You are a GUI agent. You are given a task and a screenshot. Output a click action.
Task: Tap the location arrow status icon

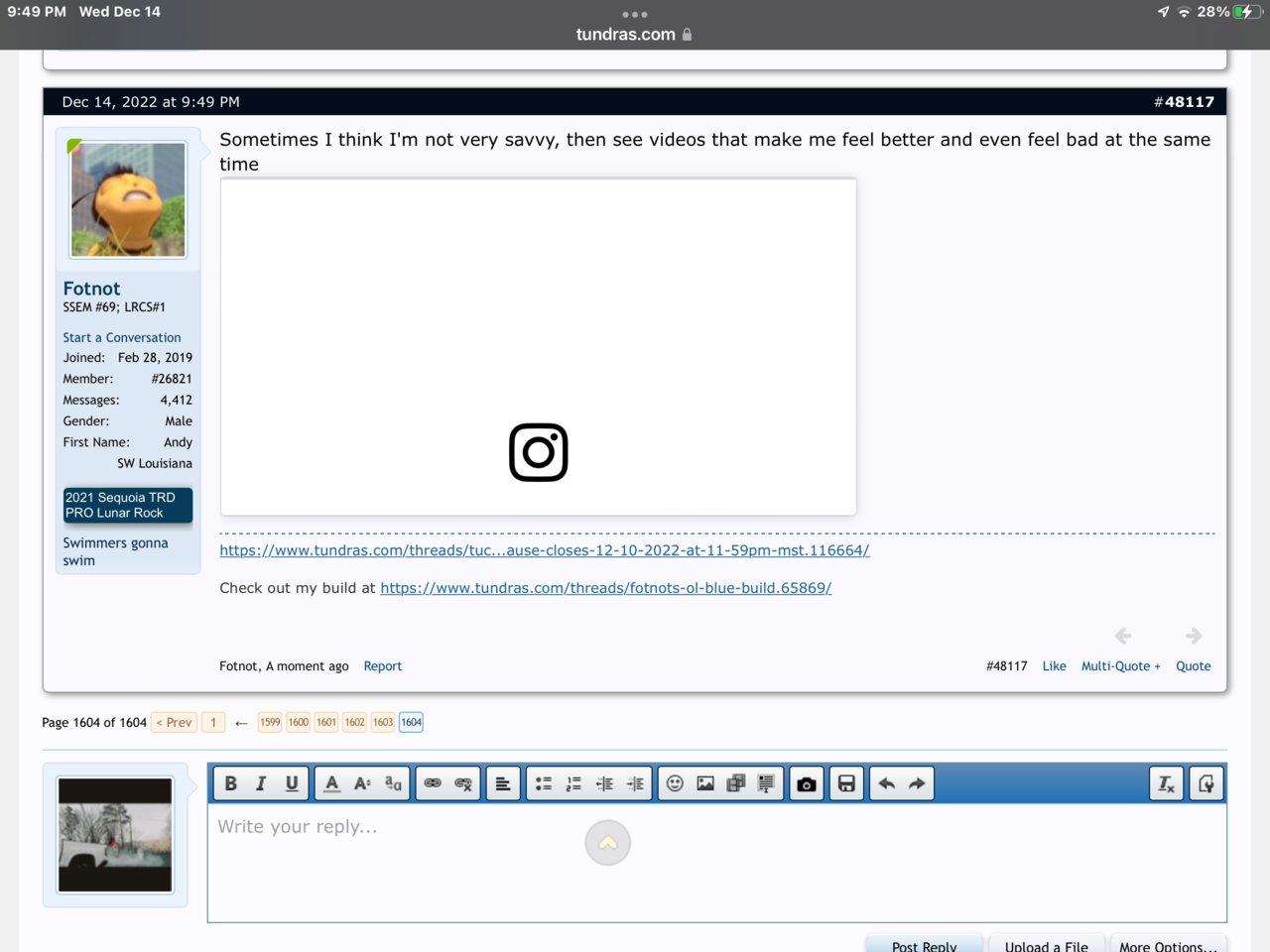pyautogui.click(x=1163, y=12)
